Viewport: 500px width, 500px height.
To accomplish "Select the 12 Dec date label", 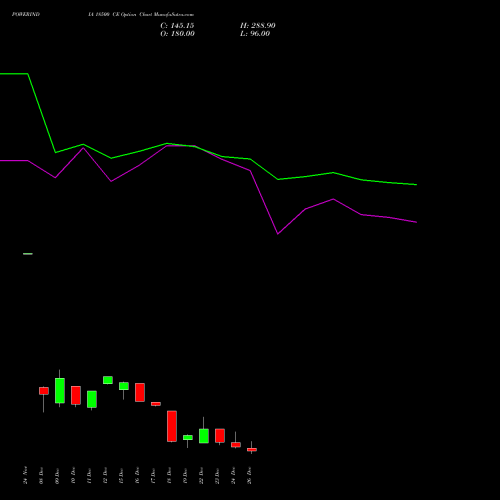I will click(x=105, y=476).
